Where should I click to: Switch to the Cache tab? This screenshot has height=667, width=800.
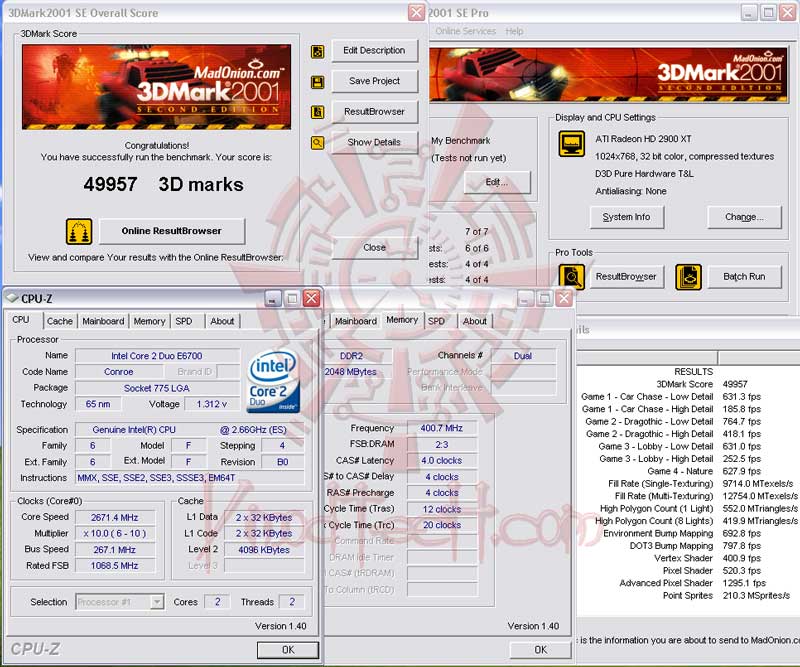click(x=60, y=322)
